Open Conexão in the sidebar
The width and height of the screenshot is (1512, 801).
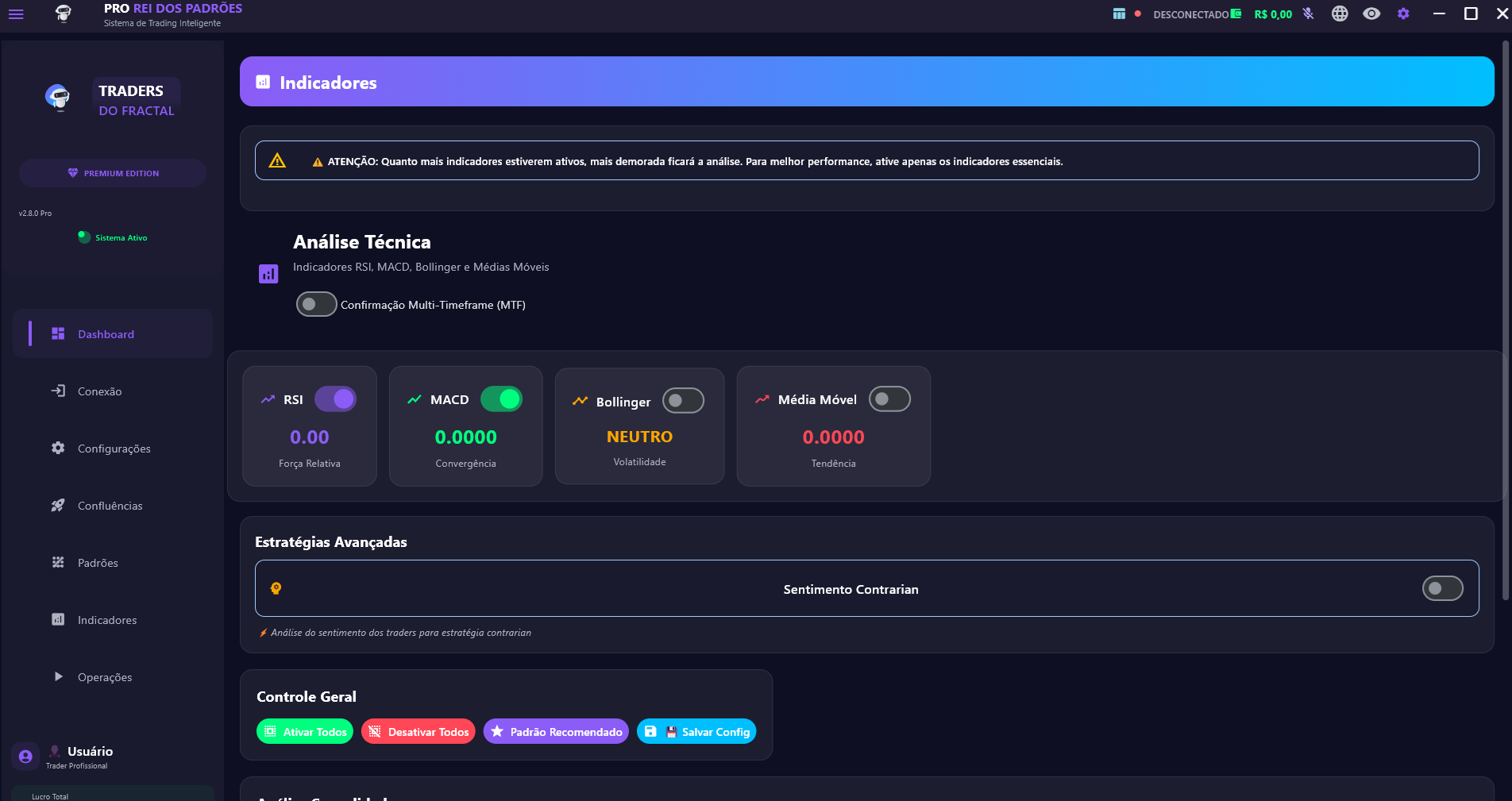coord(99,391)
